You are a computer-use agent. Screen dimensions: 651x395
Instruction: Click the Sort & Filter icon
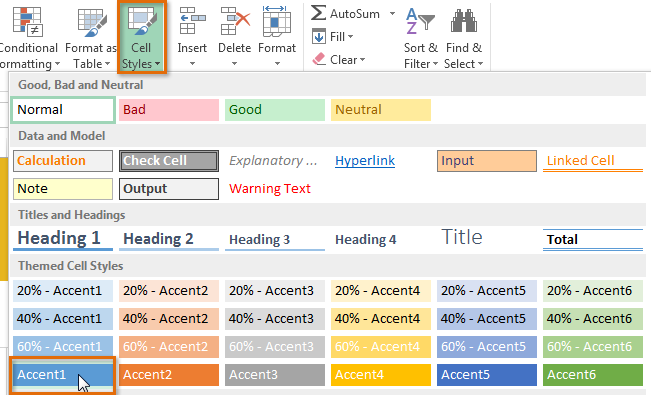(420, 21)
